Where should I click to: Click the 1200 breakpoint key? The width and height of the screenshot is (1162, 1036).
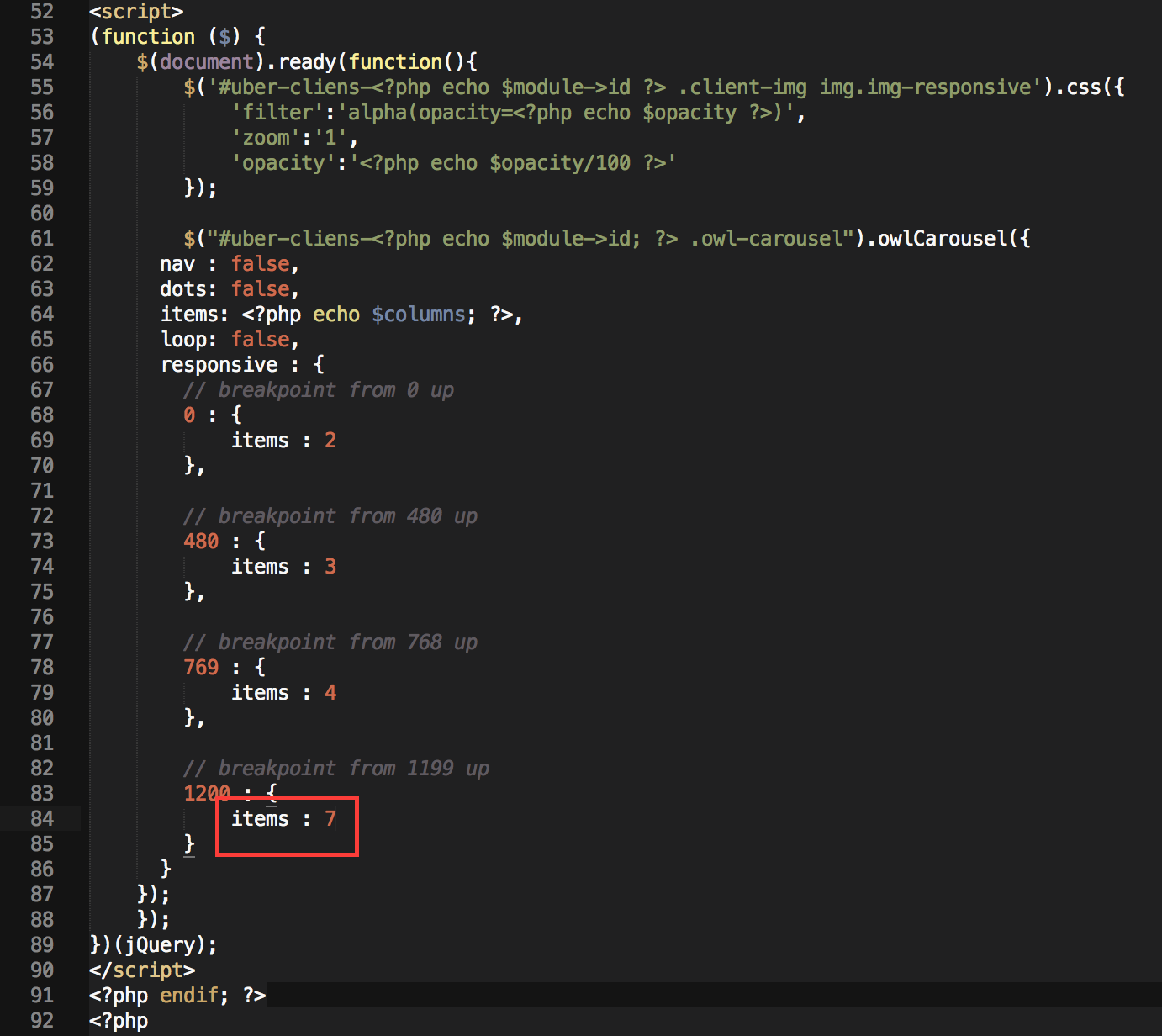point(207,794)
